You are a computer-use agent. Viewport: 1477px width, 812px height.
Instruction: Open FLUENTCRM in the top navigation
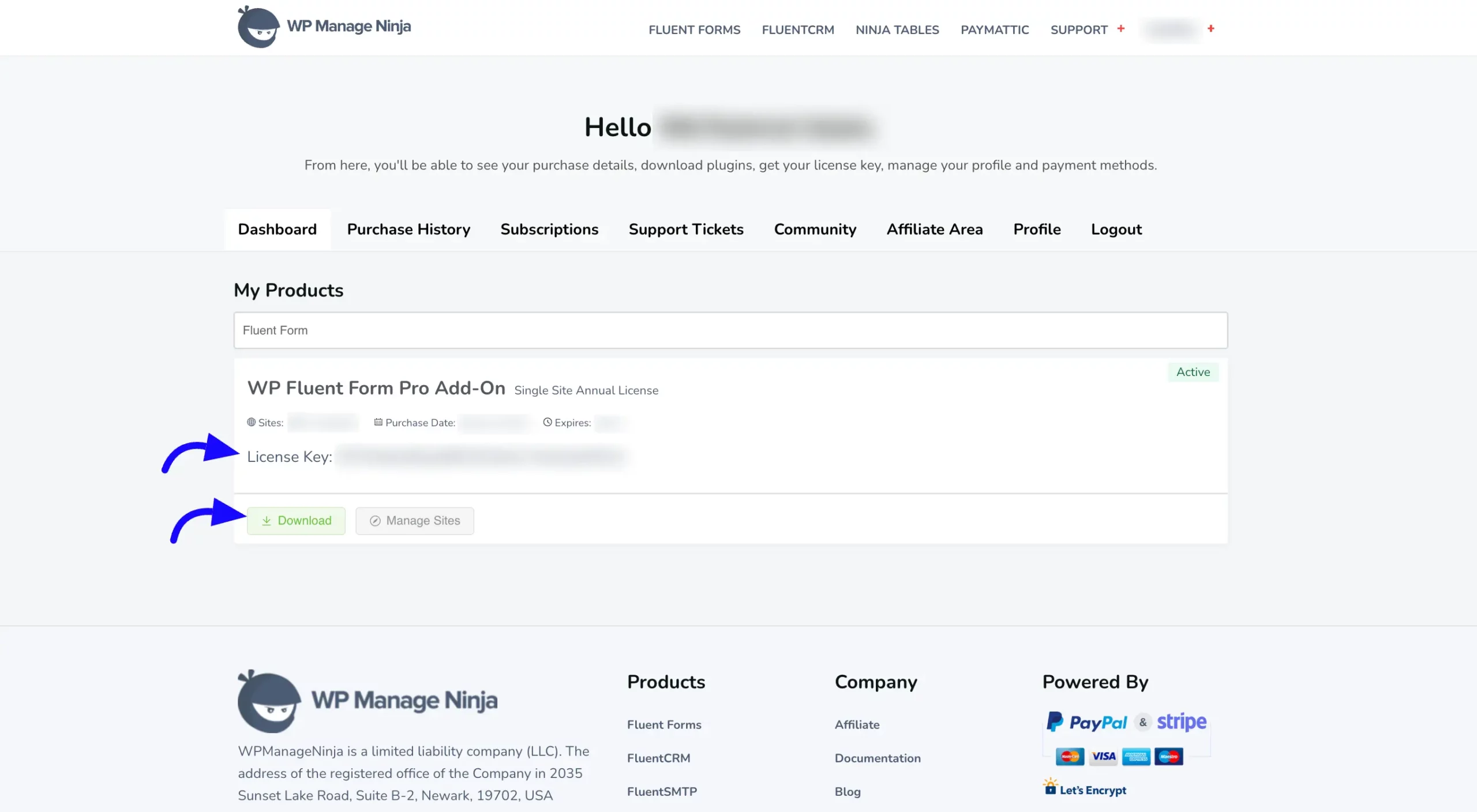797,29
